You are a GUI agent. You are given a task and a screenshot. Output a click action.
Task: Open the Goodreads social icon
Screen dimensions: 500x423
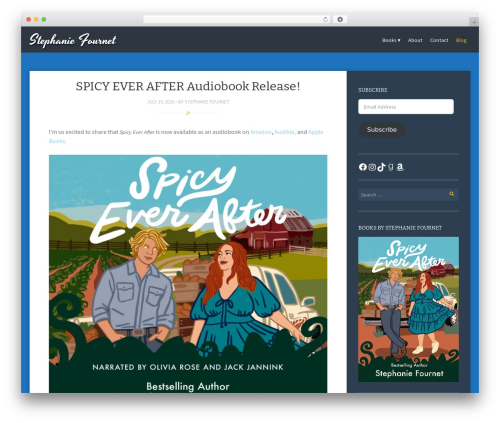(x=391, y=167)
